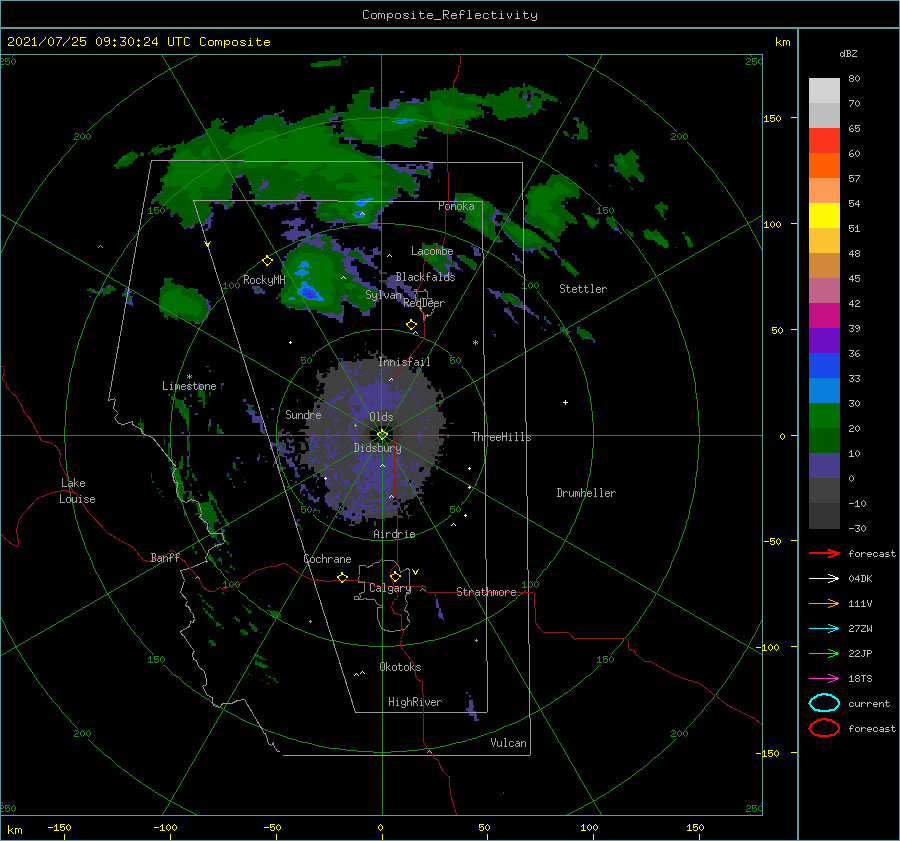Click the Airdrie label

click(394, 534)
